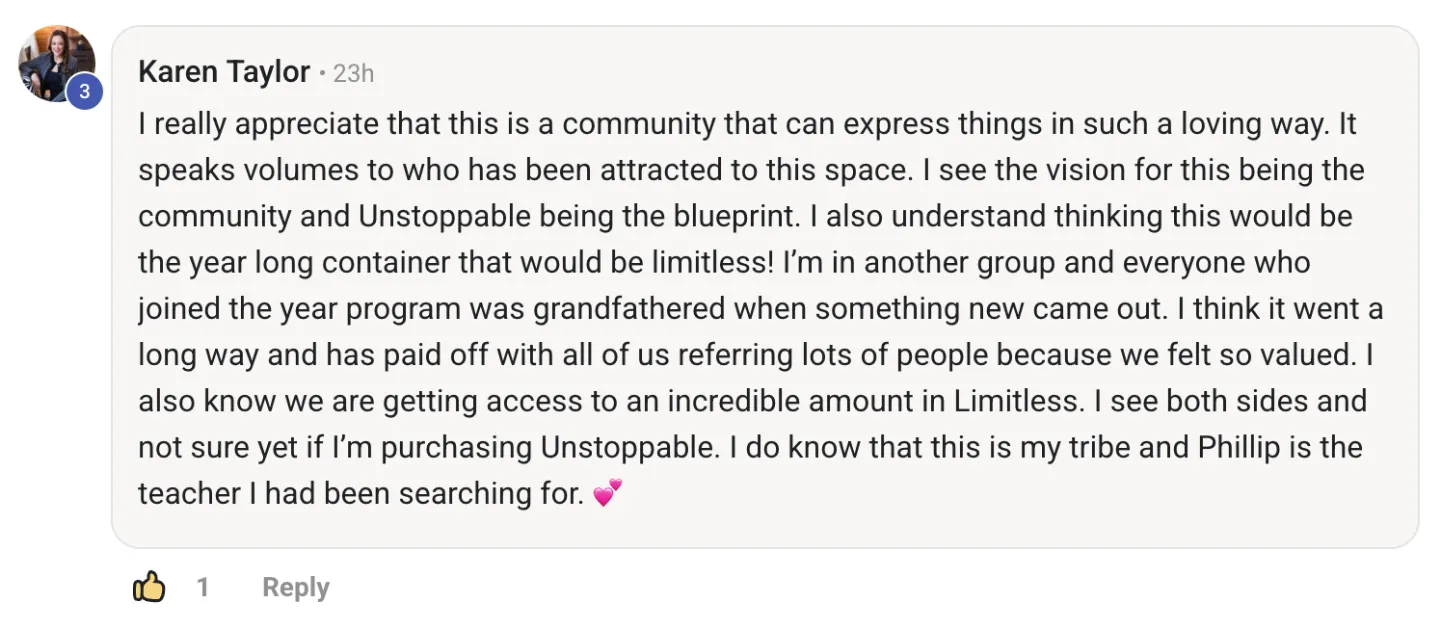Click the word "attracted" in the comment

coord(664,171)
